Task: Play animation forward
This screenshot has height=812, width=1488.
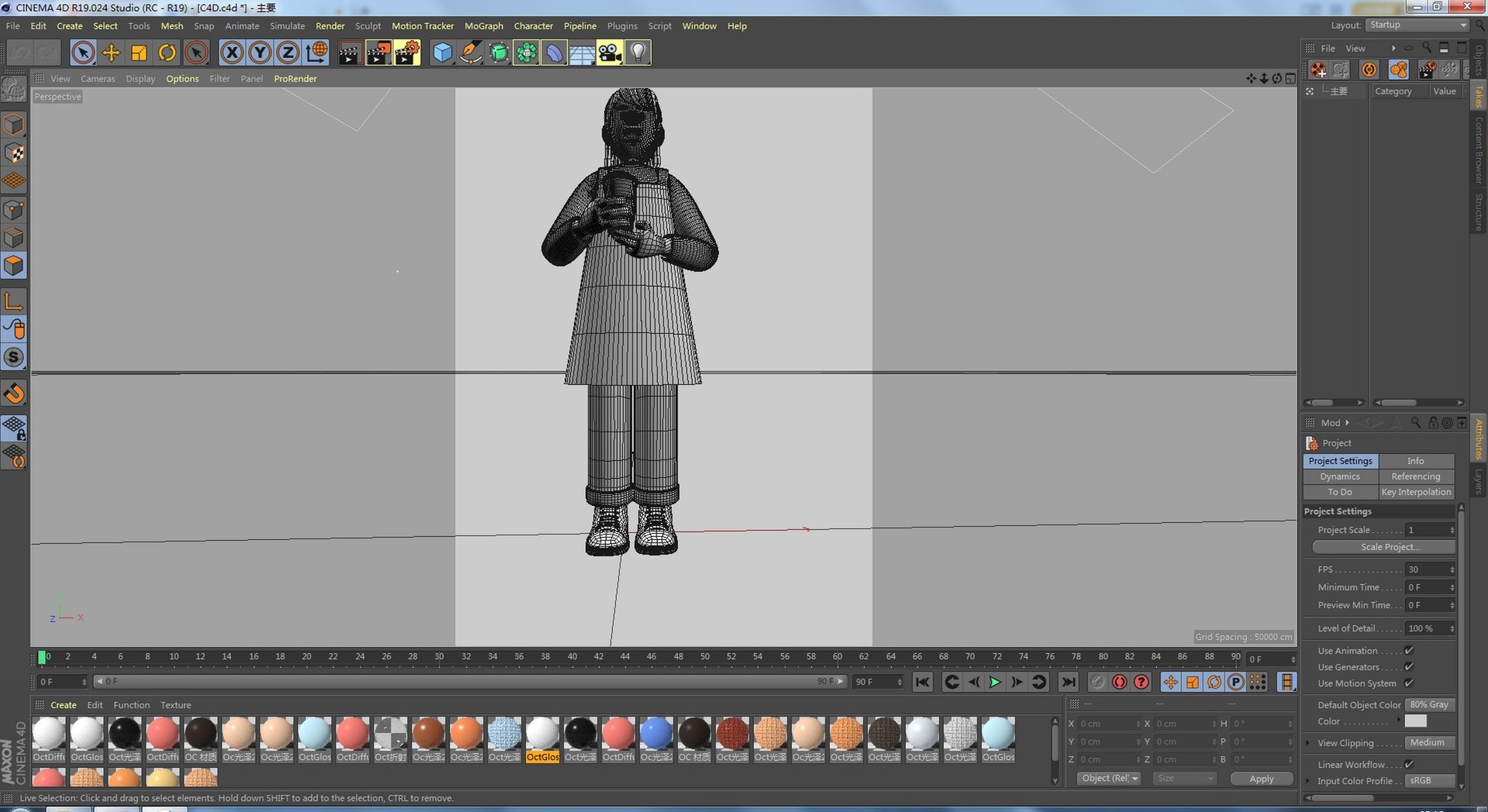Action: coord(995,682)
